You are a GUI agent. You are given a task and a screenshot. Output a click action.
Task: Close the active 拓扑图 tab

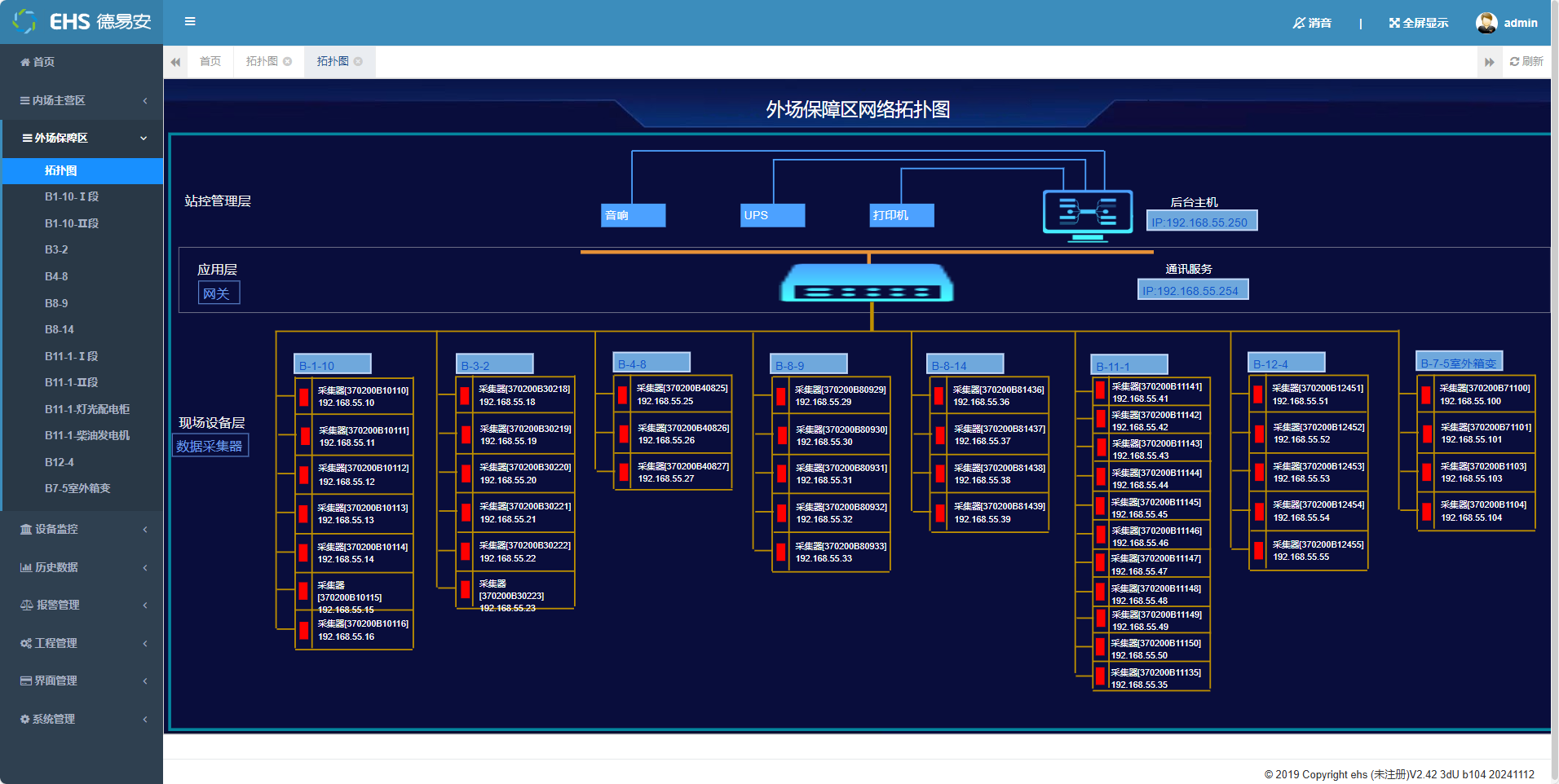click(358, 61)
